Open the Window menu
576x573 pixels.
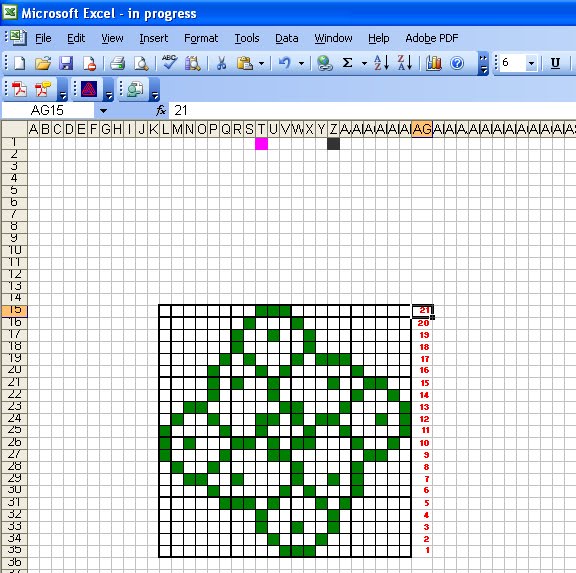click(333, 38)
